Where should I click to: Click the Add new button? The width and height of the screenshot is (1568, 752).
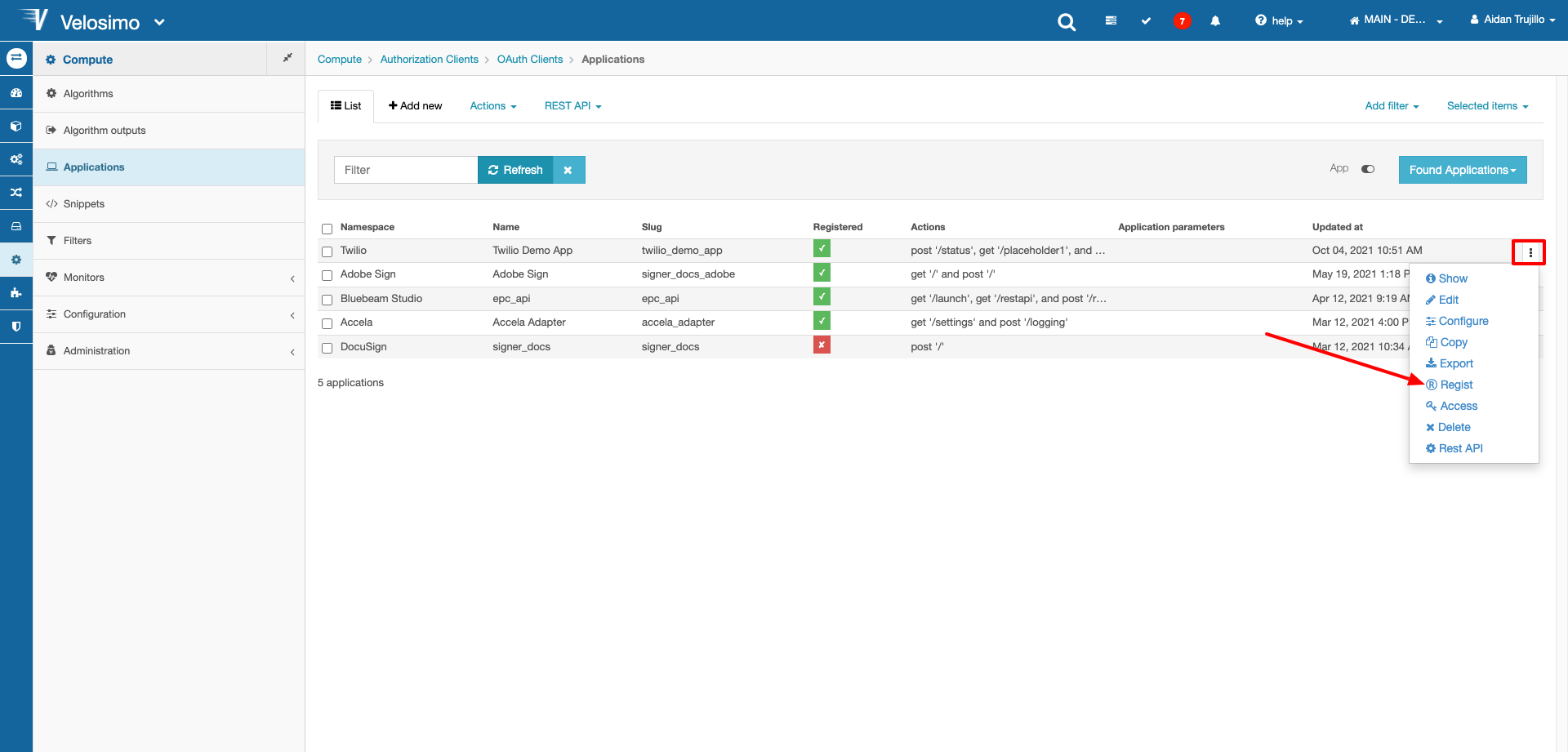(x=415, y=106)
